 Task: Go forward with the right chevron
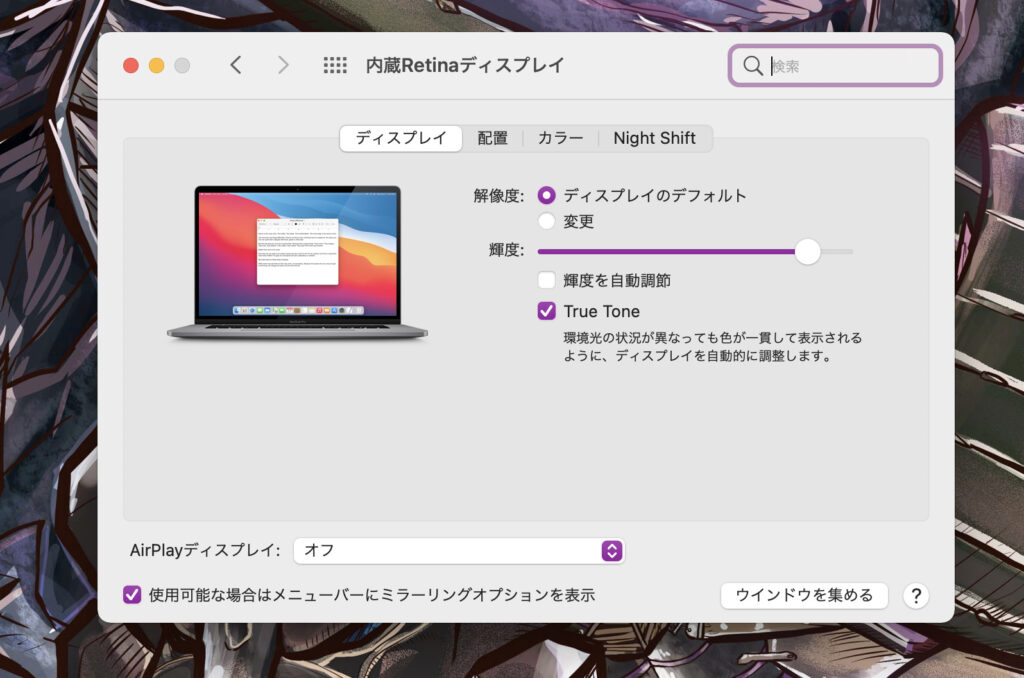283,65
